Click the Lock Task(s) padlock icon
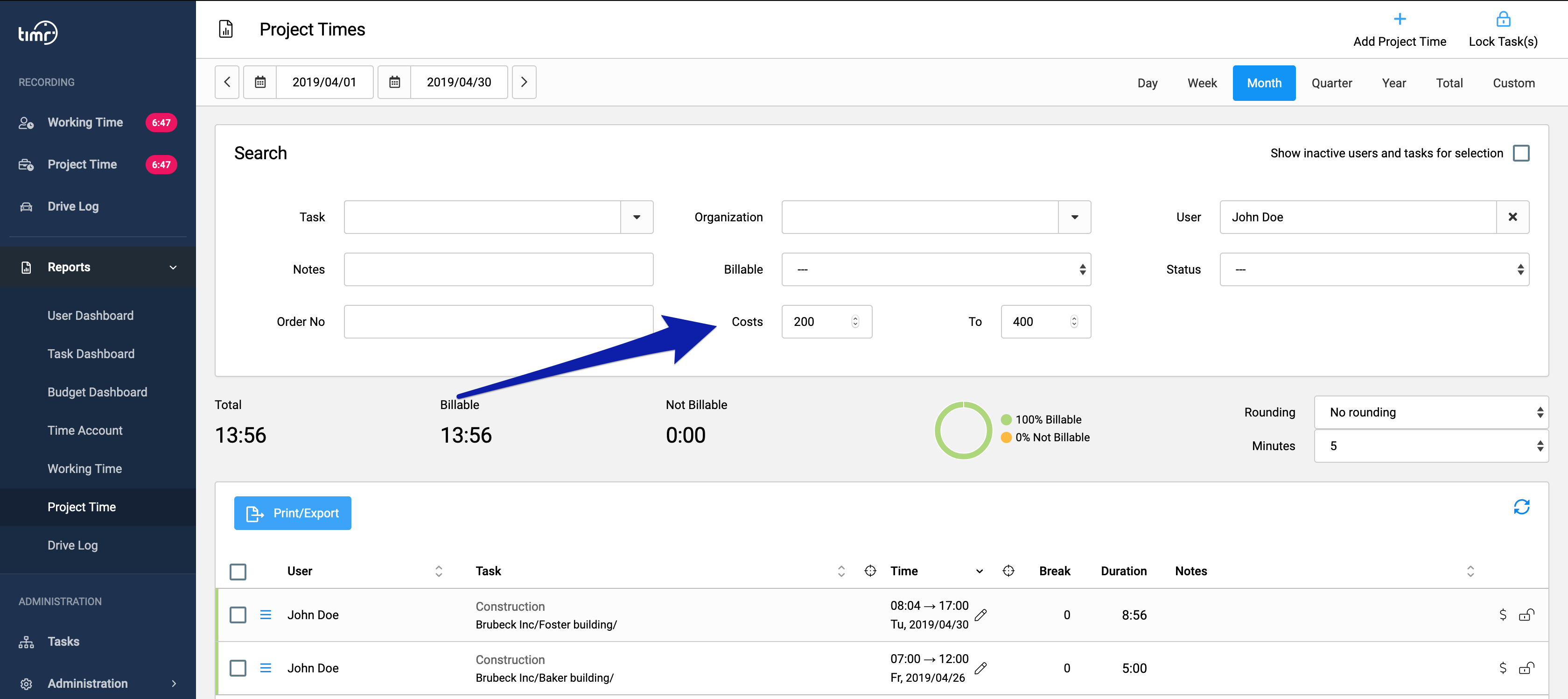The height and width of the screenshot is (699, 1568). point(1503,19)
